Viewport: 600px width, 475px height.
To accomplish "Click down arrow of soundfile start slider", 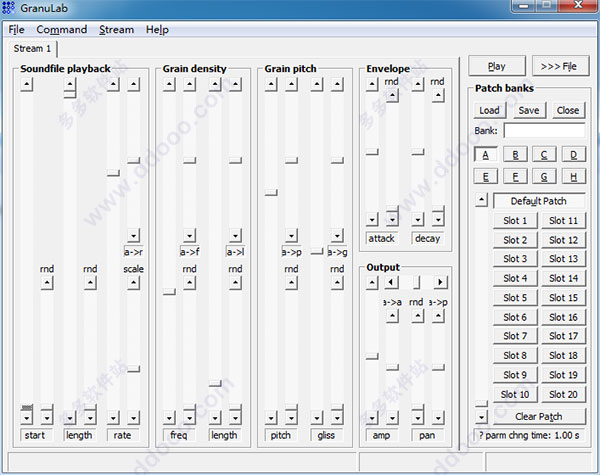I will 26,418.
